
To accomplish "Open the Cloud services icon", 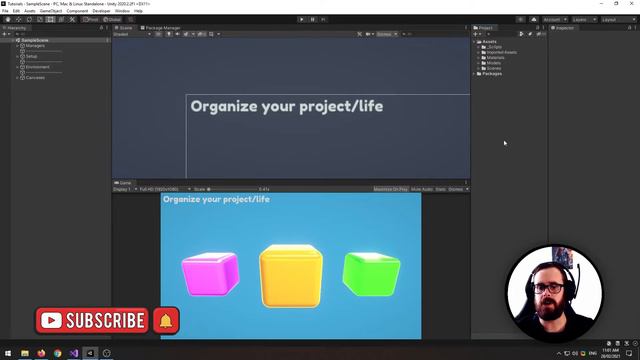I will point(533,19).
